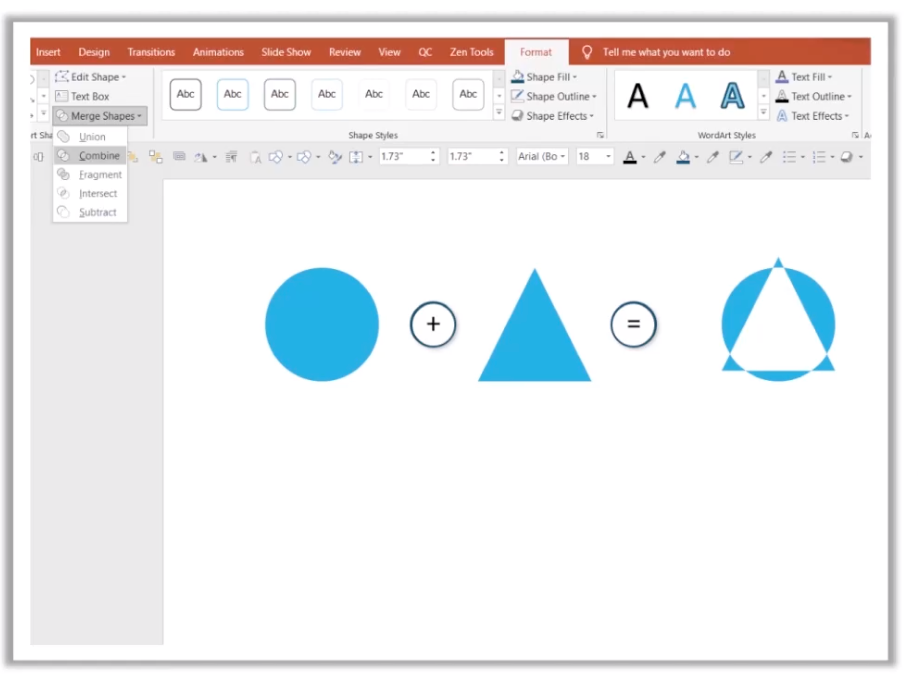Screen dimensions: 918x686
Task: Toggle the numbered list icon
Action: 820,157
